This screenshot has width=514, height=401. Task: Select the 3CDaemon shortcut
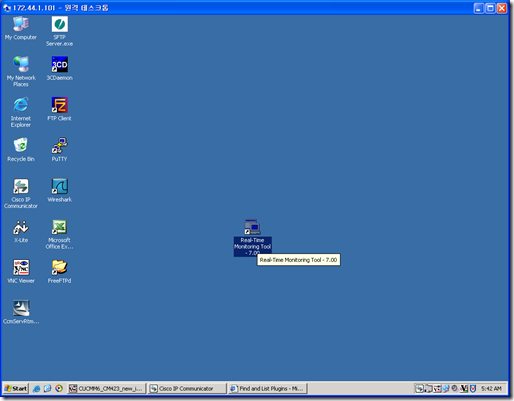[x=59, y=69]
